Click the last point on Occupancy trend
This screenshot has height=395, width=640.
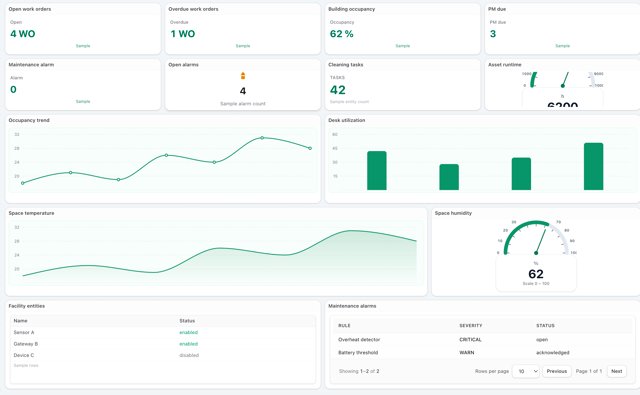click(310, 148)
